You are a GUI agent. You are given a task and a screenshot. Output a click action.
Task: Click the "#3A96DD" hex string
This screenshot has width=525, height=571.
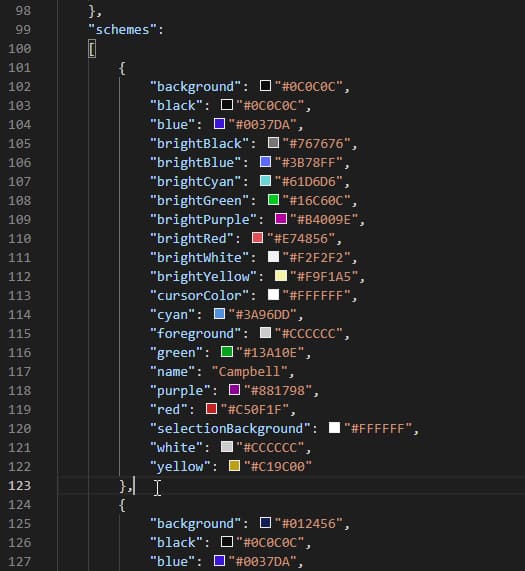262,315
